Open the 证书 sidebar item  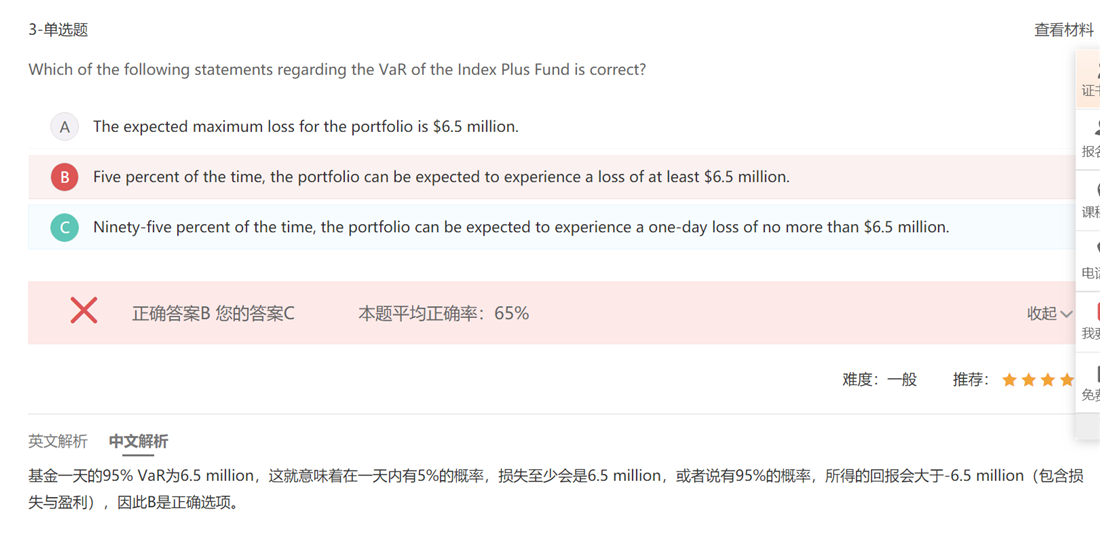(x=1091, y=80)
